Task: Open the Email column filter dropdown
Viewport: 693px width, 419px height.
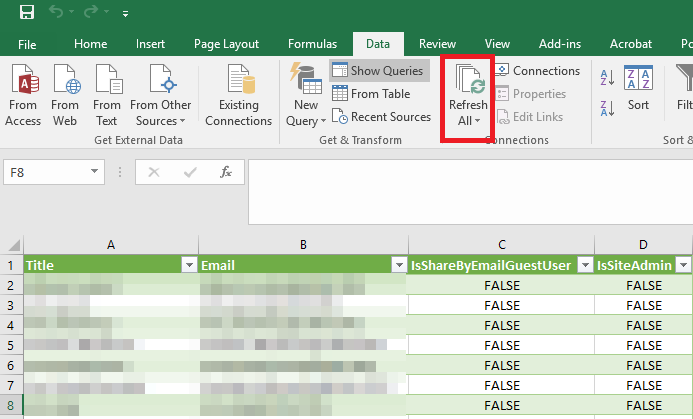Action: 397,265
